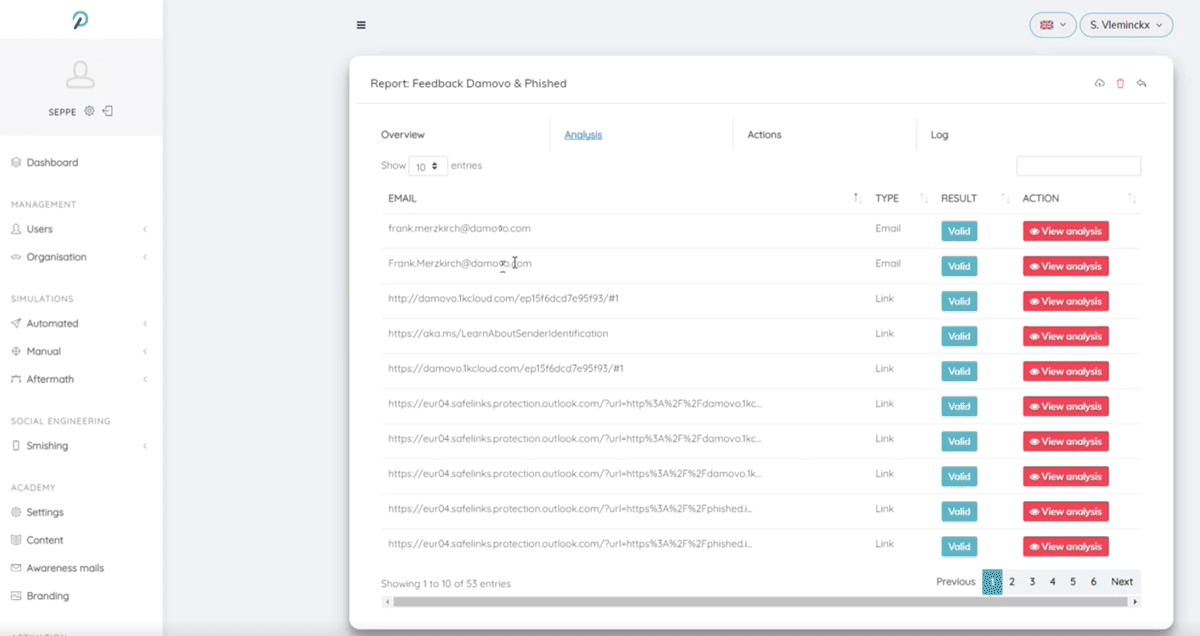Expand the Smishing submenu
Screen dimensions: 1200x636
click(145, 446)
